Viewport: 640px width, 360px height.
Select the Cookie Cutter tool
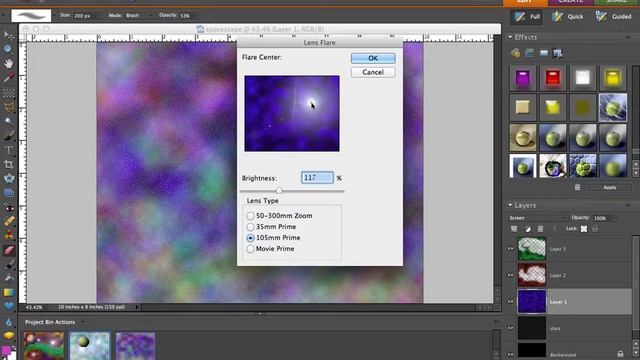click(9, 178)
